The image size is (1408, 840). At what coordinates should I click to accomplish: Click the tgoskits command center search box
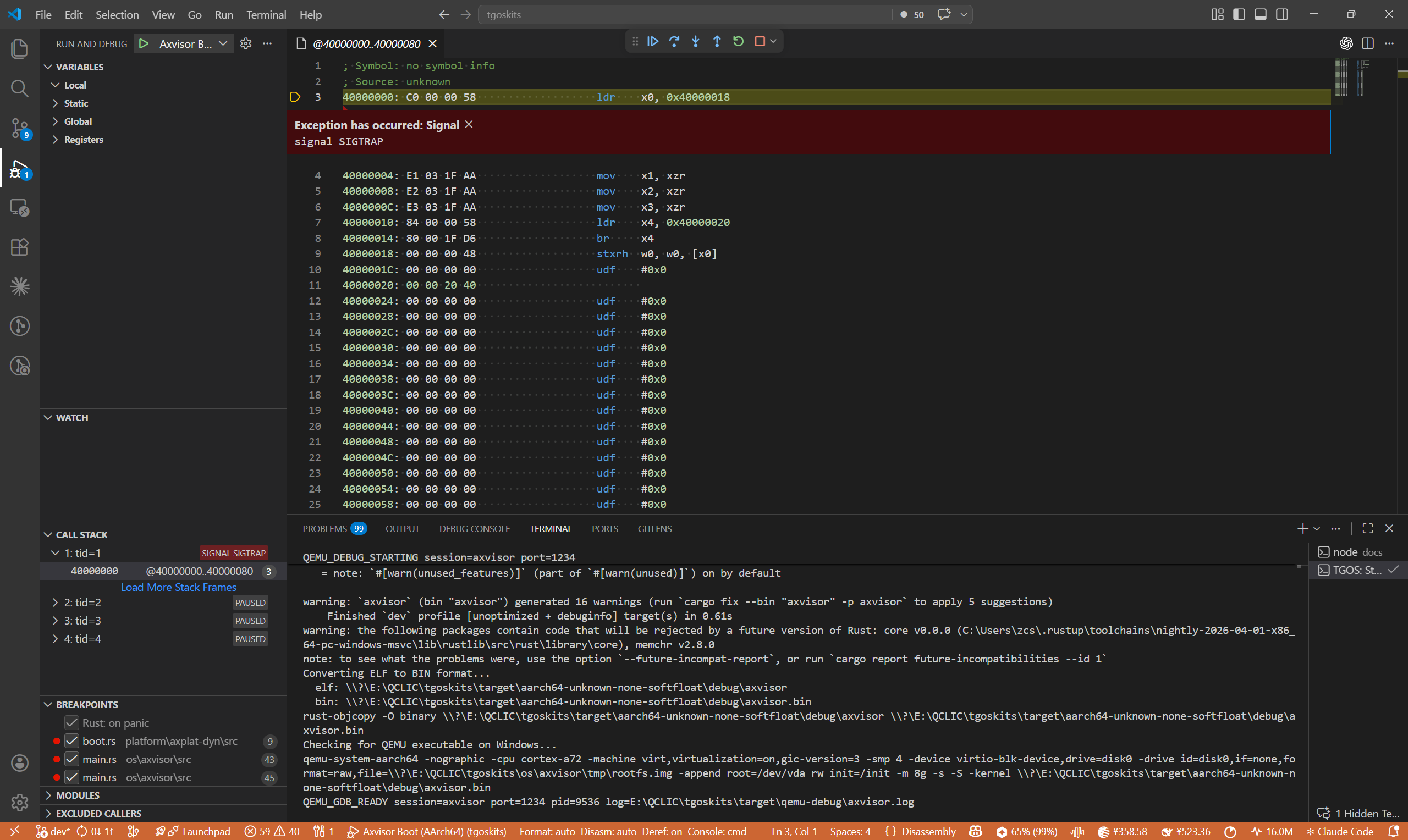coord(685,15)
